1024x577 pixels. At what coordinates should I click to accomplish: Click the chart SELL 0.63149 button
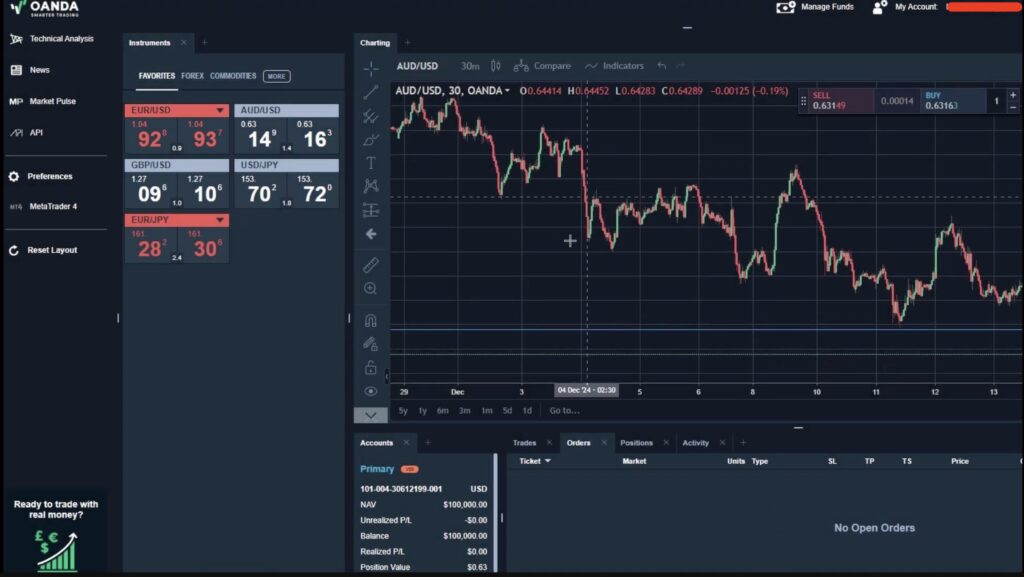click(x=842, y=101)
